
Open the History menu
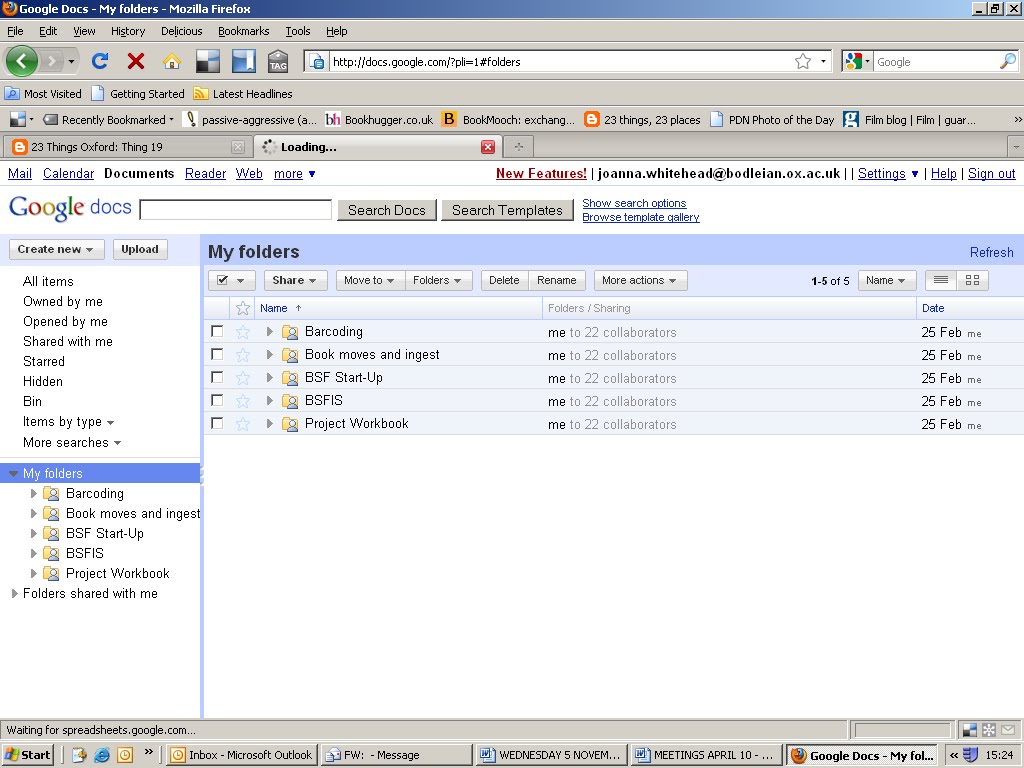128,31
